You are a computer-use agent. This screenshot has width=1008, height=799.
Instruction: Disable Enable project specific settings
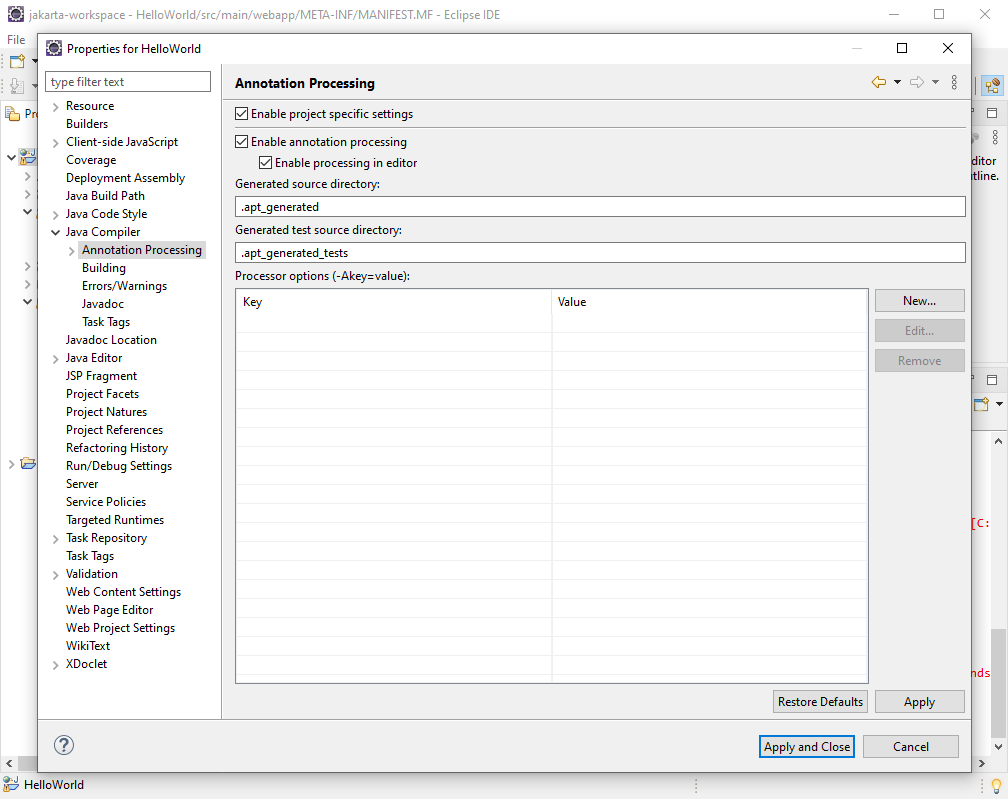point(241,114)
